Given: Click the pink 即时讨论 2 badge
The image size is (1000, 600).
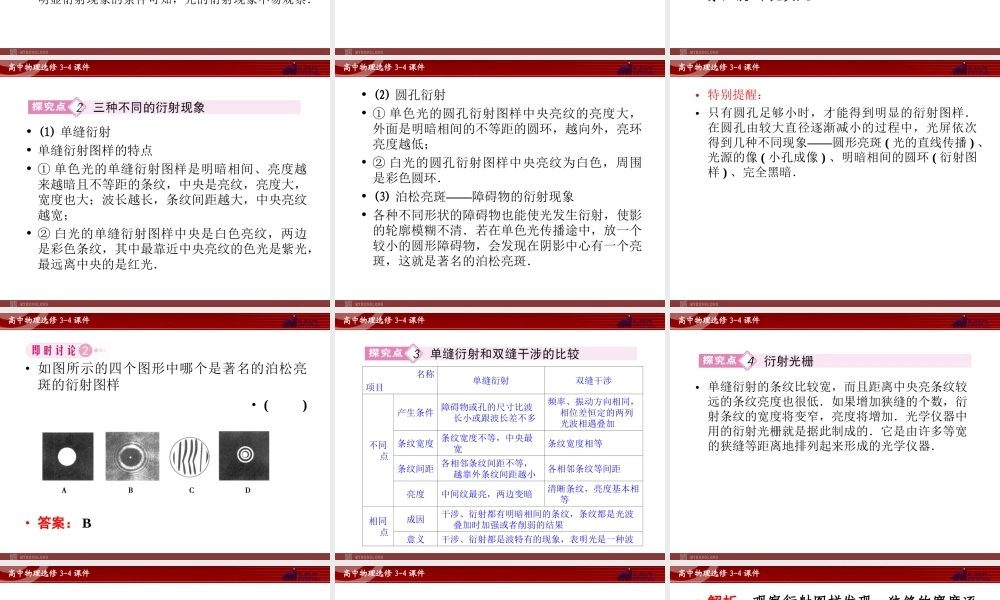Looking at the screenshot, I should tap(62, 350).
